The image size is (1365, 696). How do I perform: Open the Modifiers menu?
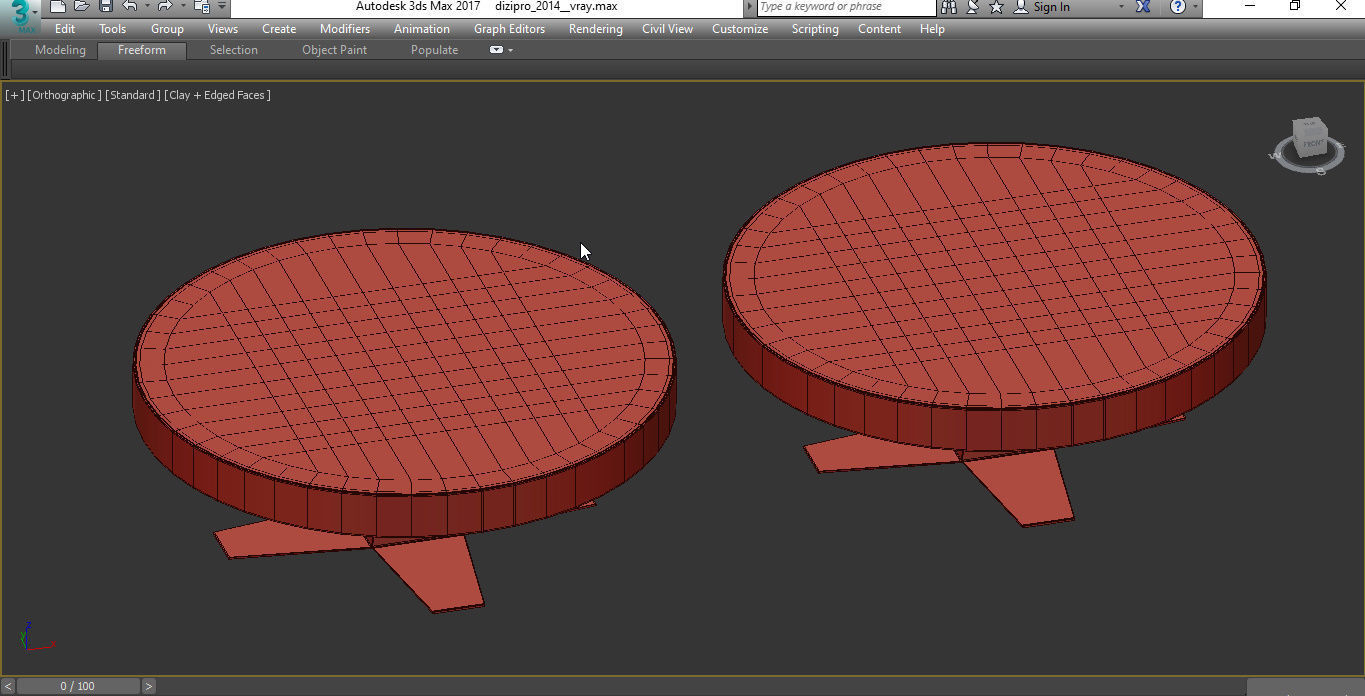click(345, 29)
